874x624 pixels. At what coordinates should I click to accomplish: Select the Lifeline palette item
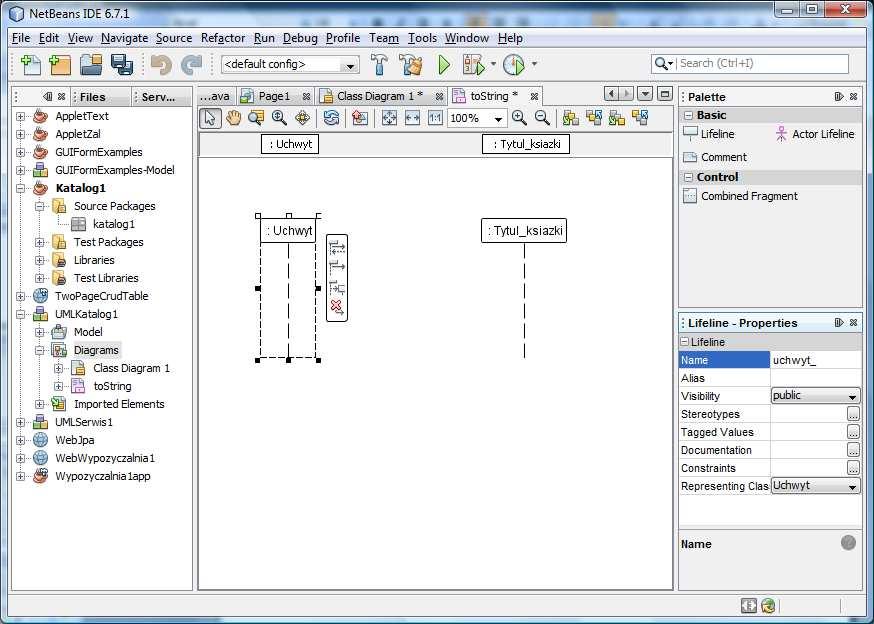pos(709,134)
